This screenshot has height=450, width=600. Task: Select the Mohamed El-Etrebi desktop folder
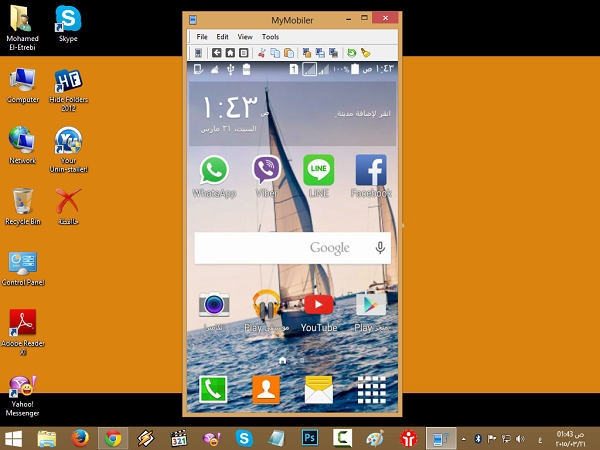click(22, 28)
